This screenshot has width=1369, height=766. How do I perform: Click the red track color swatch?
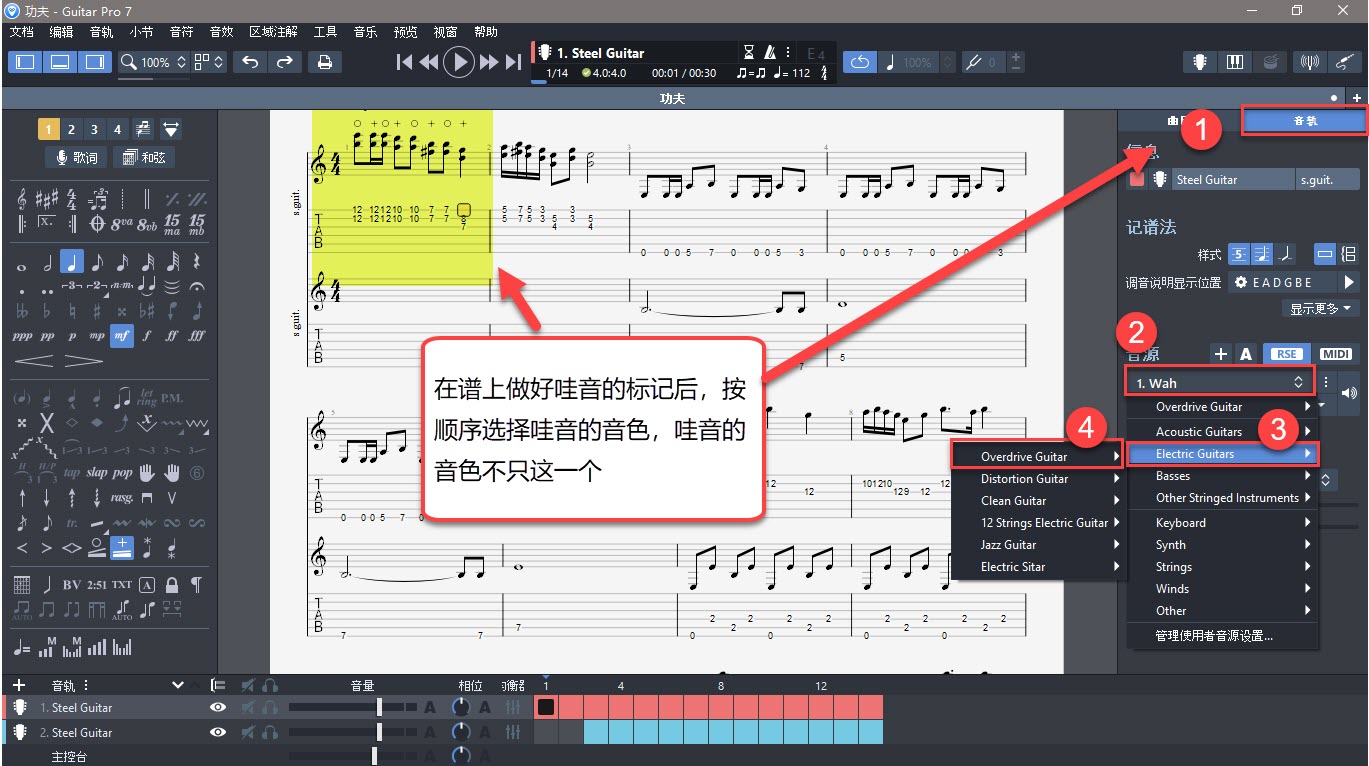[1137, 180]
